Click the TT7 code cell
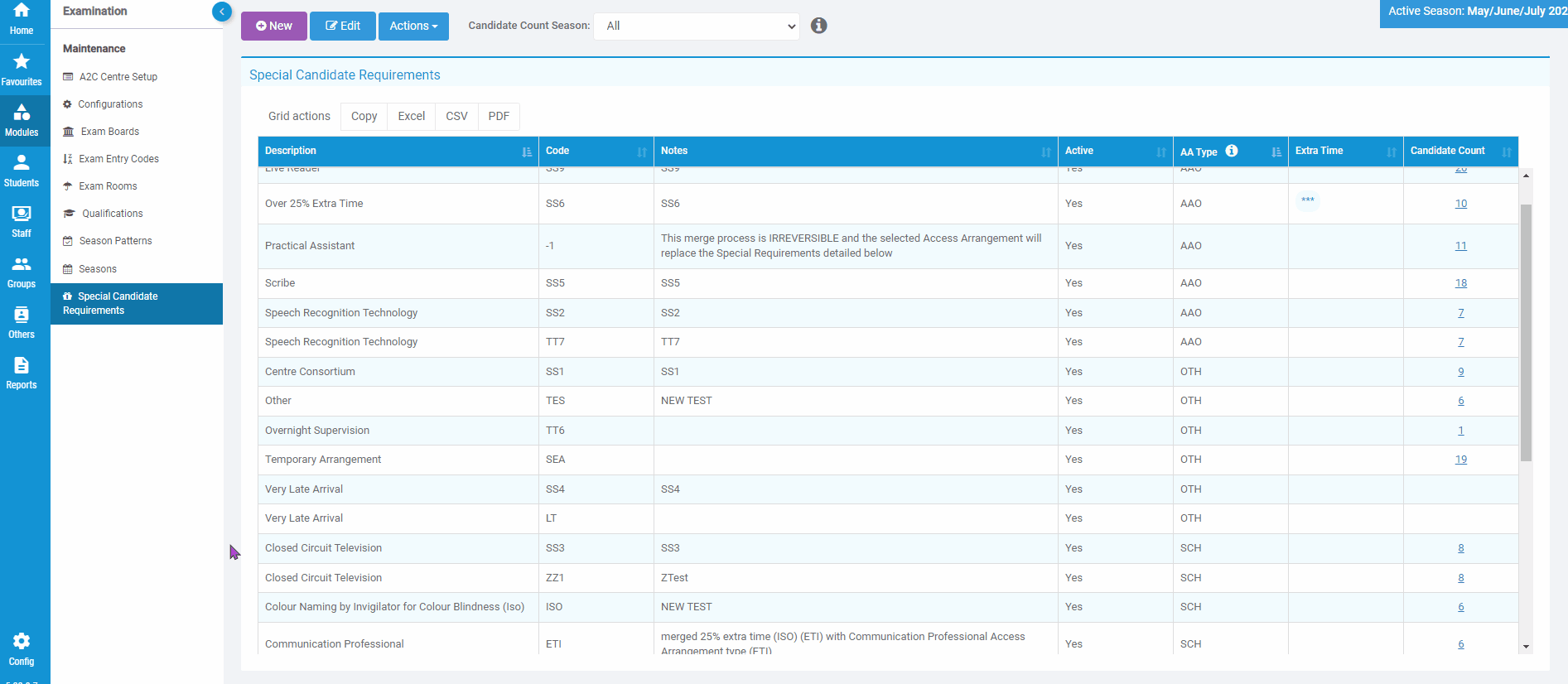1568x684 pixels. pyautogui.click(x=596, y=342)
